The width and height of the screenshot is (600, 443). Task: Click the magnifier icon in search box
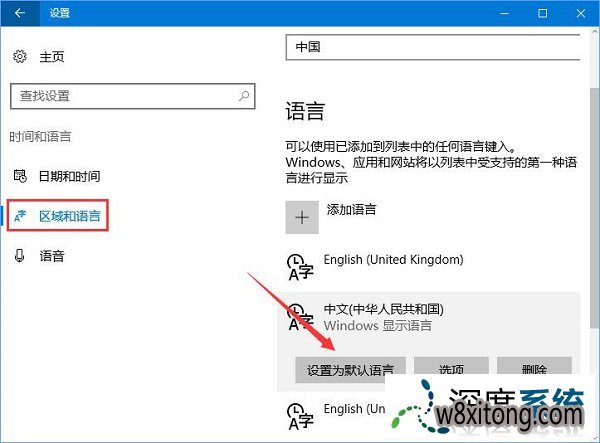point(244,96)
